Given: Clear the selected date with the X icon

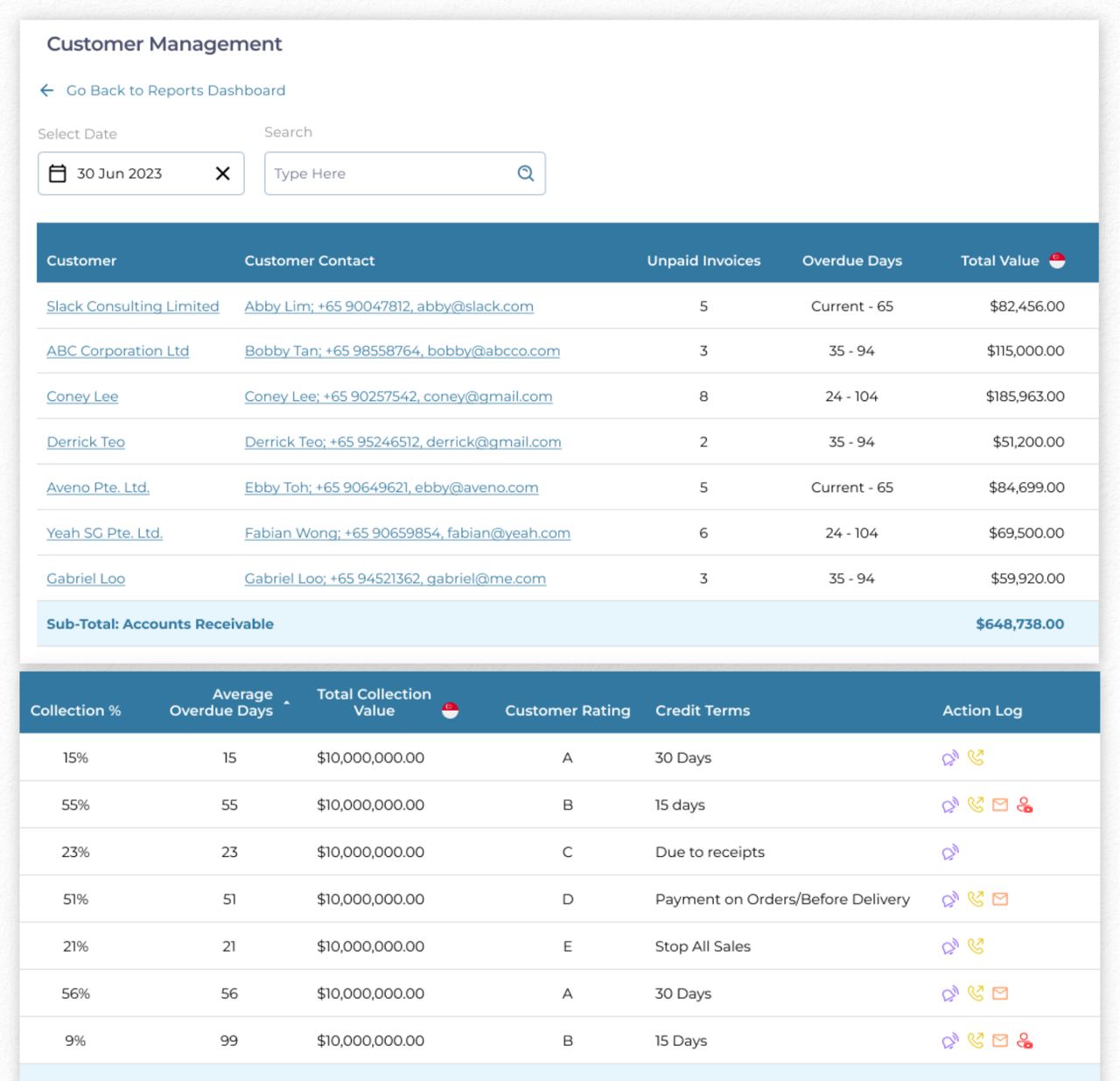Looking at the screenshot, I should (223, 173).
